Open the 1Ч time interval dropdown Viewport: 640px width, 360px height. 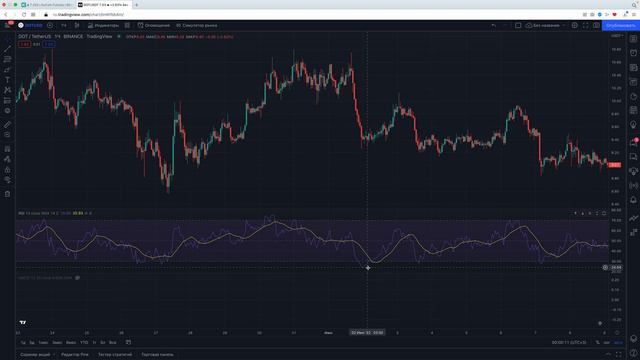(64, 25)
